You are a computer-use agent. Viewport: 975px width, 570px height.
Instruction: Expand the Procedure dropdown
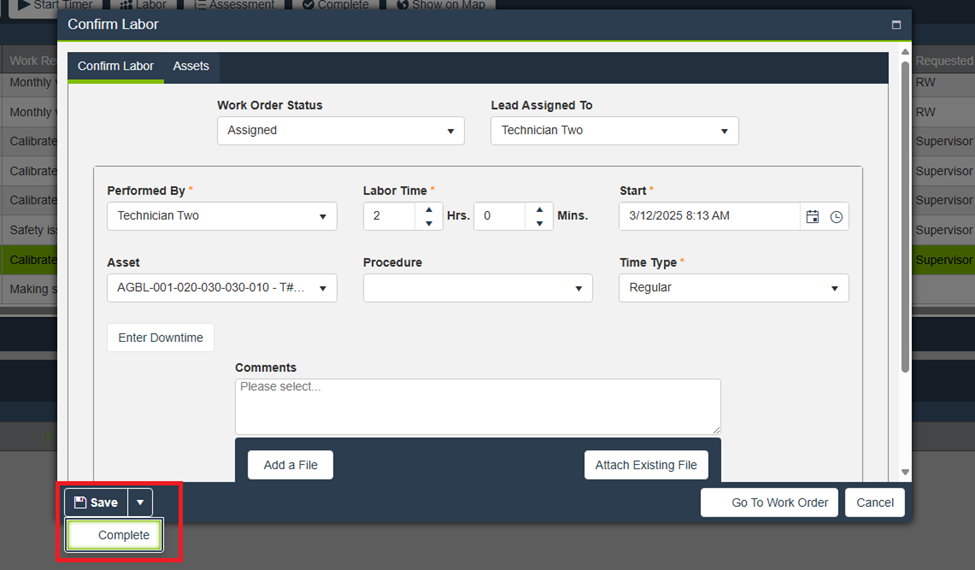477,288
